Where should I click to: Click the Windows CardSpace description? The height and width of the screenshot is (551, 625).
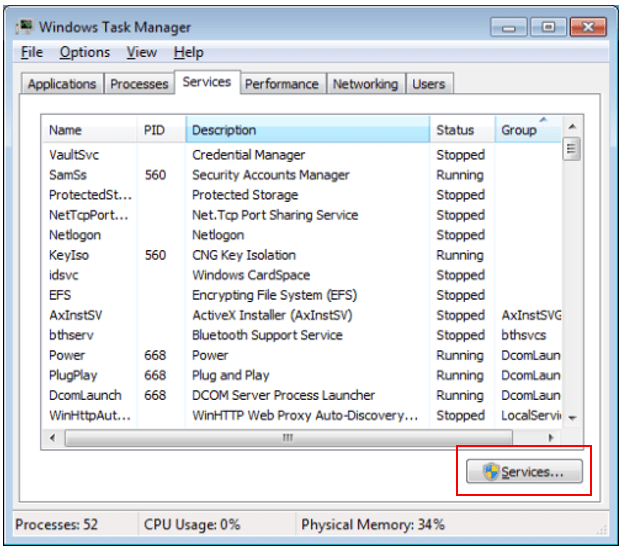tap(251, 275)
